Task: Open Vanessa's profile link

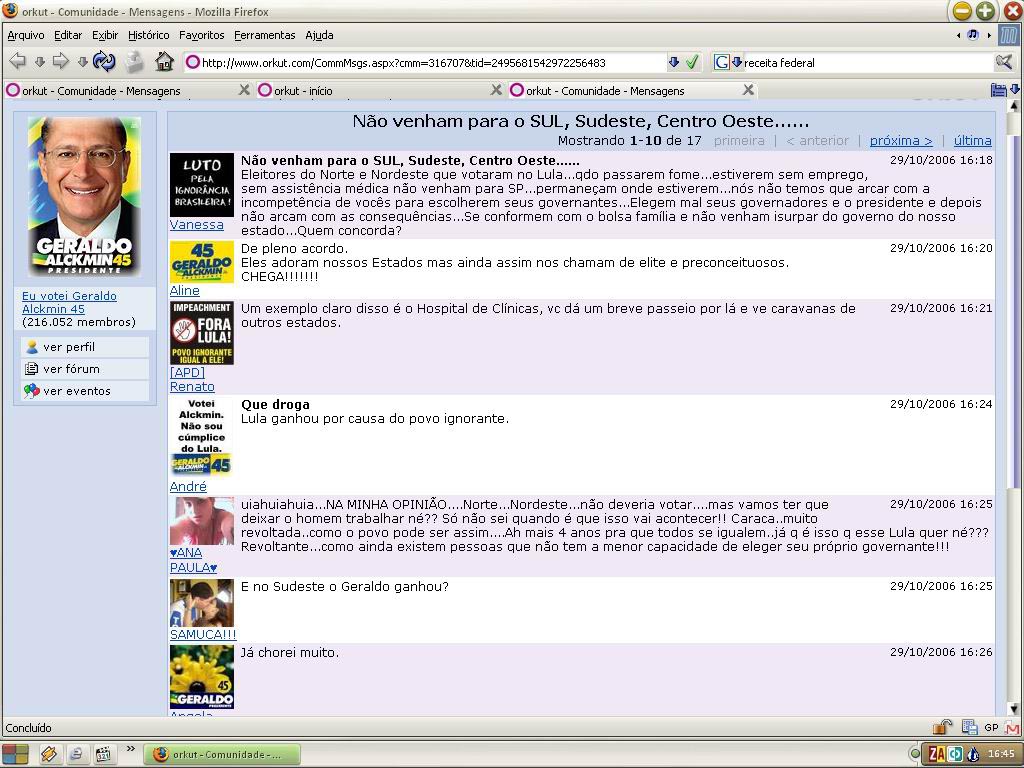Action: pyautogui.click(x=197, y=225)
